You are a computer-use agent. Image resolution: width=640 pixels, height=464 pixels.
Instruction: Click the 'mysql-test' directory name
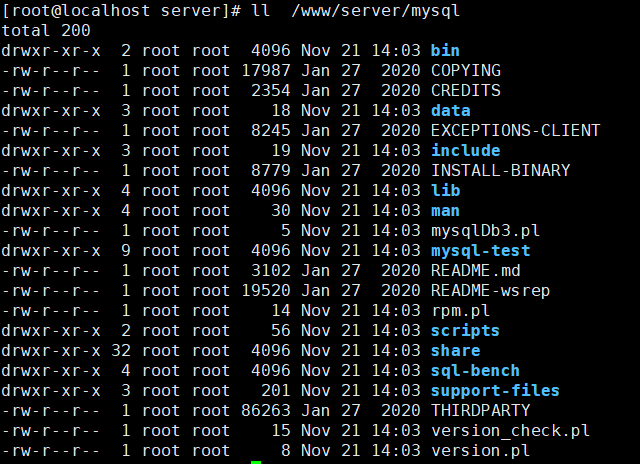click(x=481, y=251)
